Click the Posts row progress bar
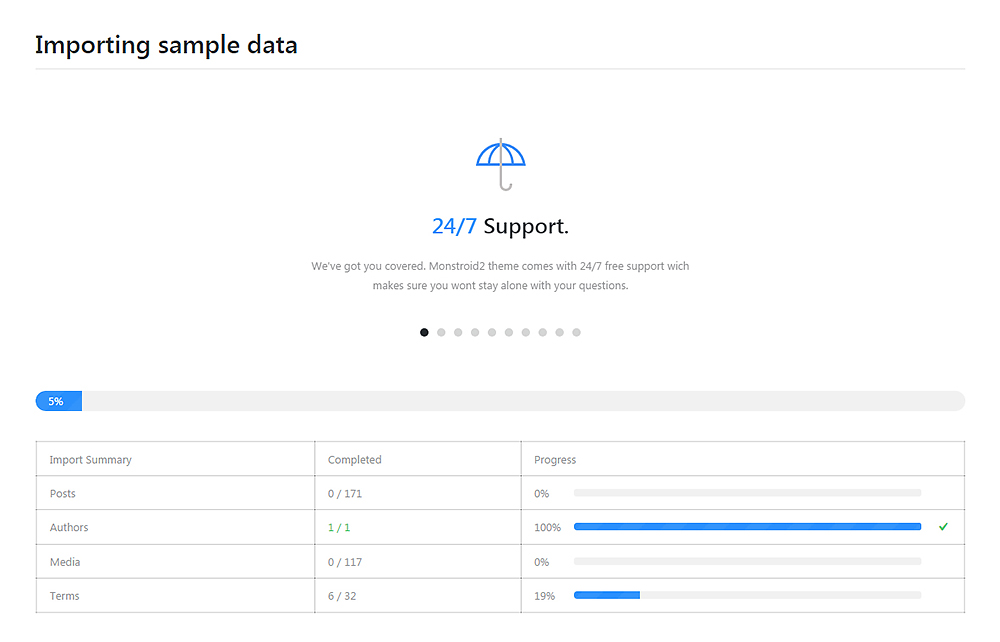 coord(747,493)
